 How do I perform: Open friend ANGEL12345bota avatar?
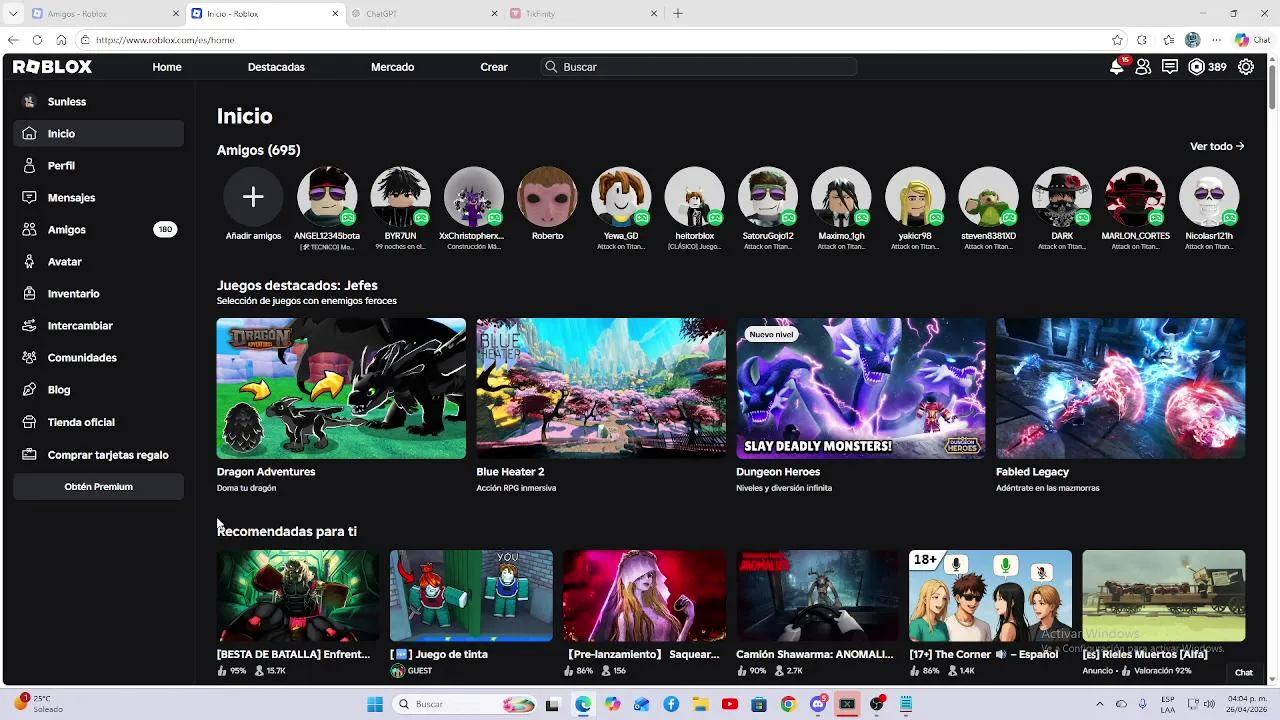[327, 197]
